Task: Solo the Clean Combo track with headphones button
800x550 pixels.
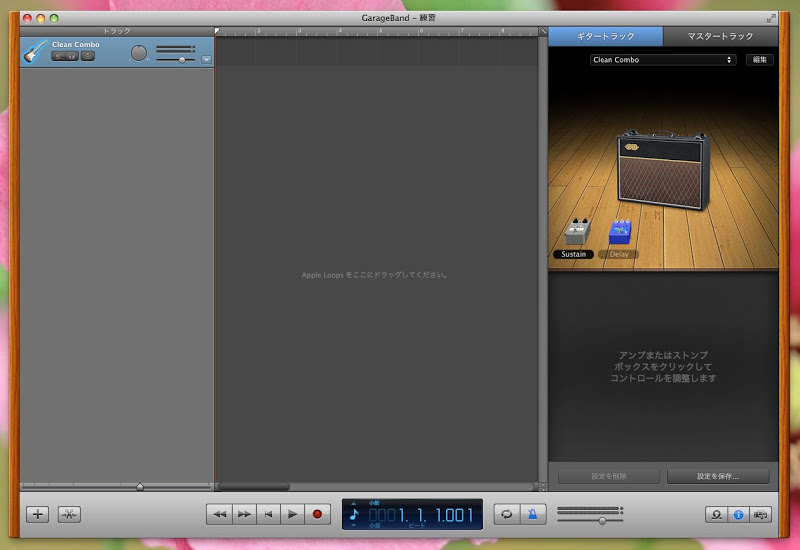Action: pyautogui.click(x=72, y=56)
